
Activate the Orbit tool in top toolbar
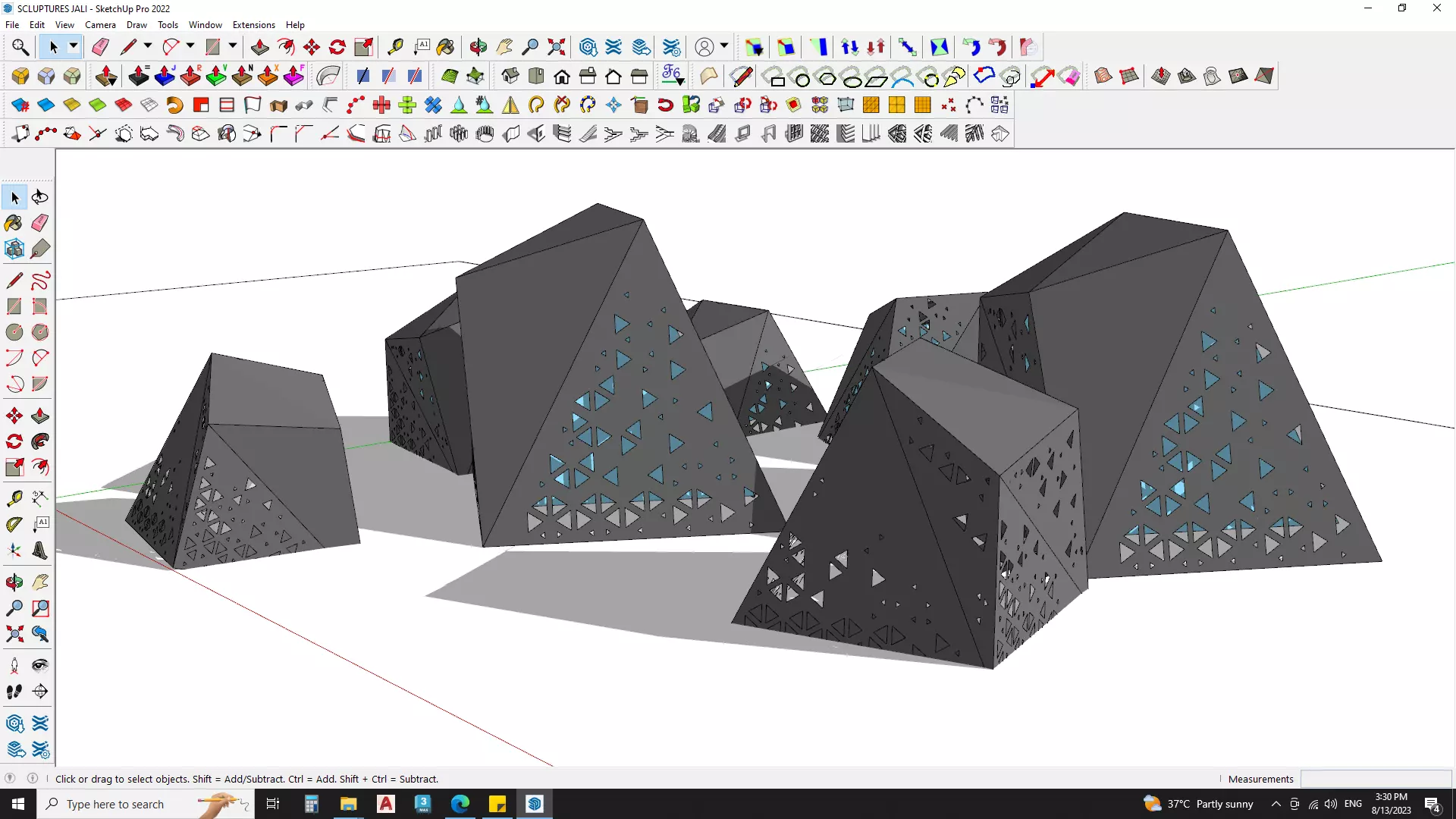point(478,47)
